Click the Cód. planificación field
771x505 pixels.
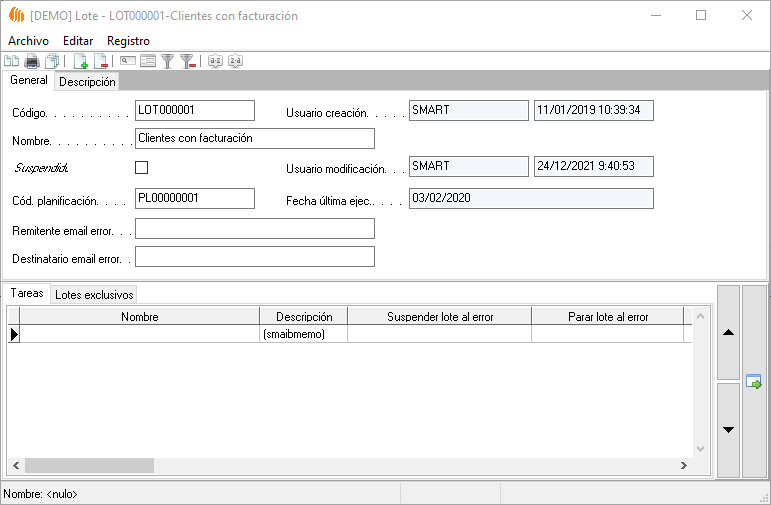tap(194, 198)
